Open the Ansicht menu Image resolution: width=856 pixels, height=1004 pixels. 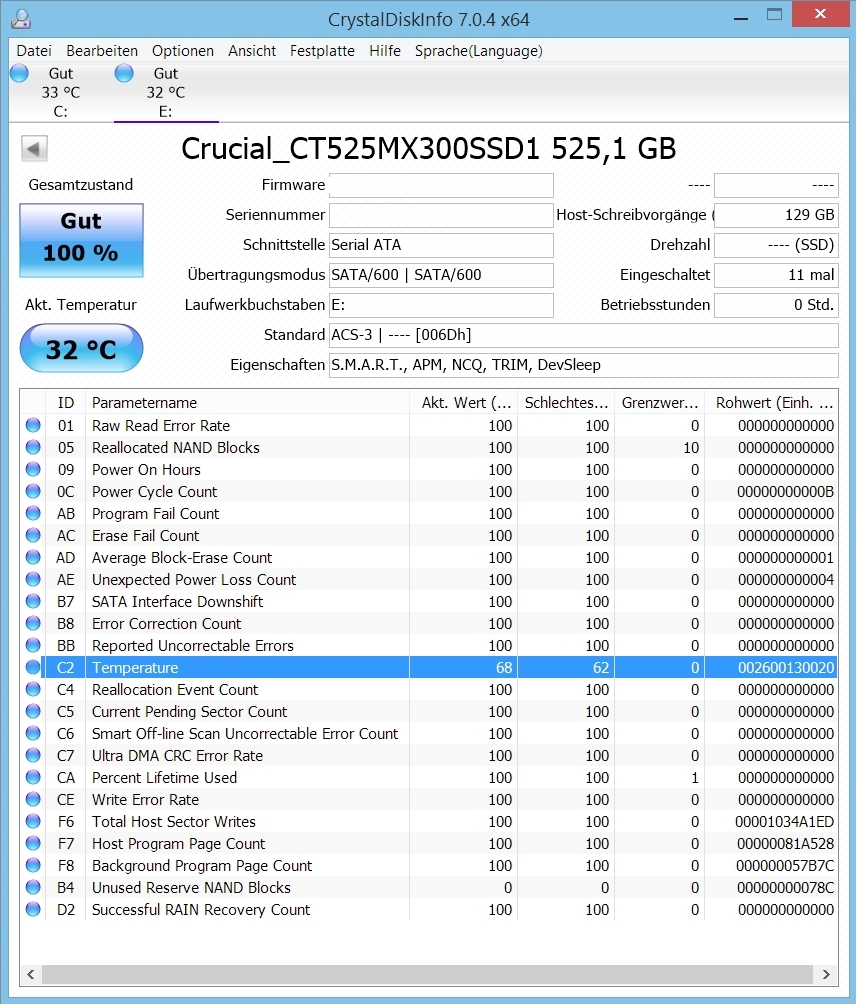pos(252,51)
